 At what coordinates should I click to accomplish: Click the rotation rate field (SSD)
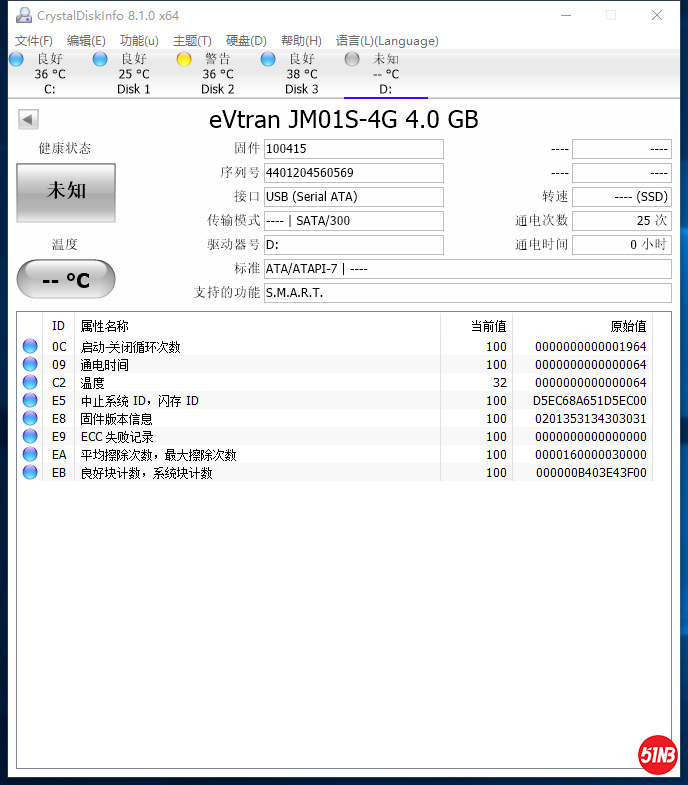(622, 197)
